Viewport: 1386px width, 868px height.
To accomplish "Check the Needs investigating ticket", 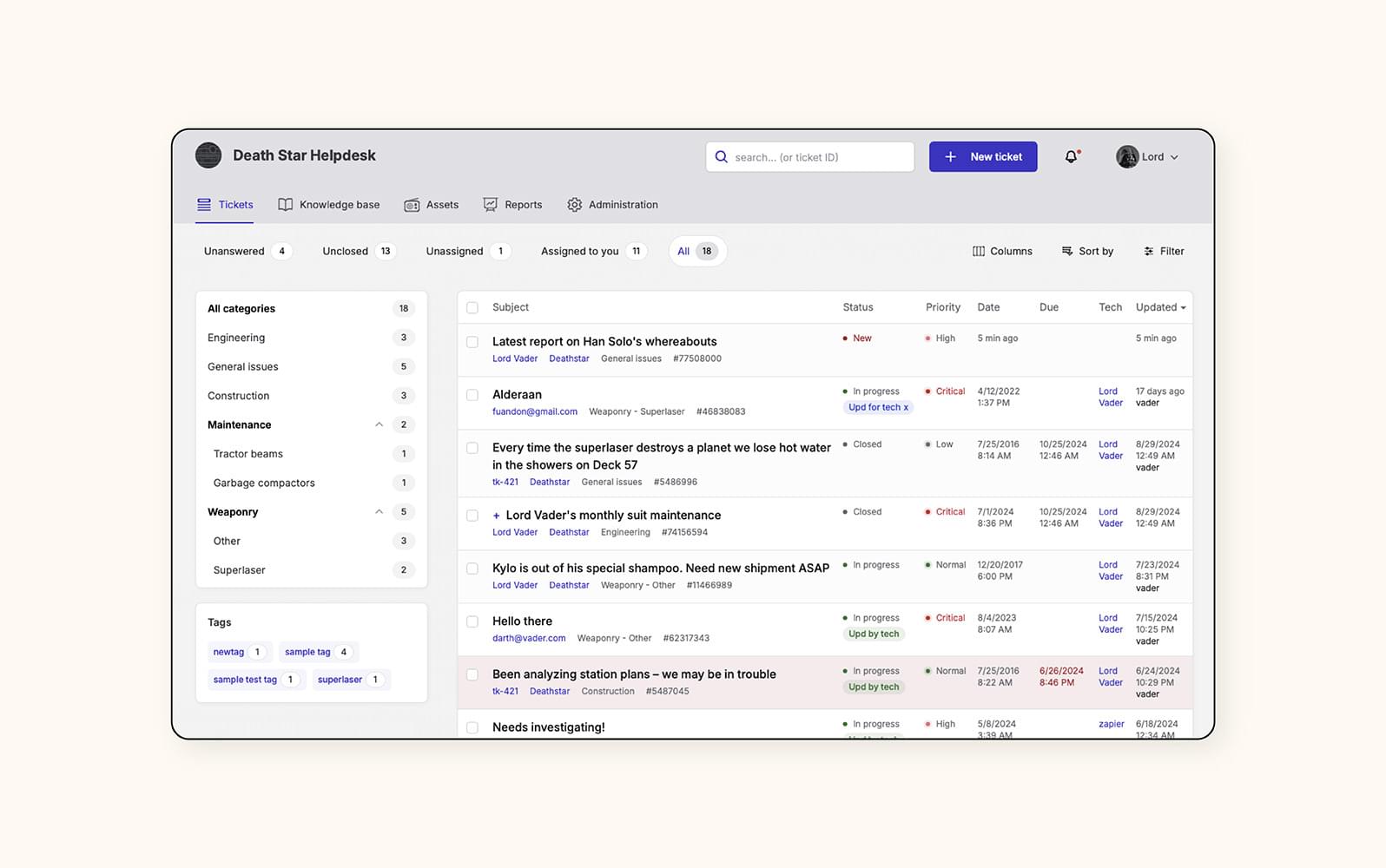I will pyautogui.click(x=472, y=727).
